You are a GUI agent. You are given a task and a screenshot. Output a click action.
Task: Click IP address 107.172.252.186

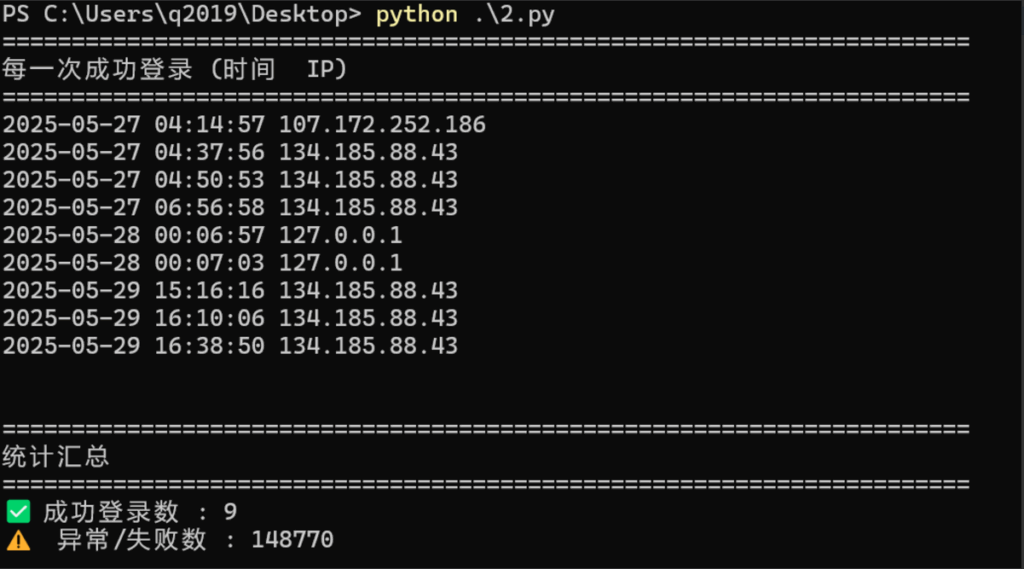tap(382, 125)
